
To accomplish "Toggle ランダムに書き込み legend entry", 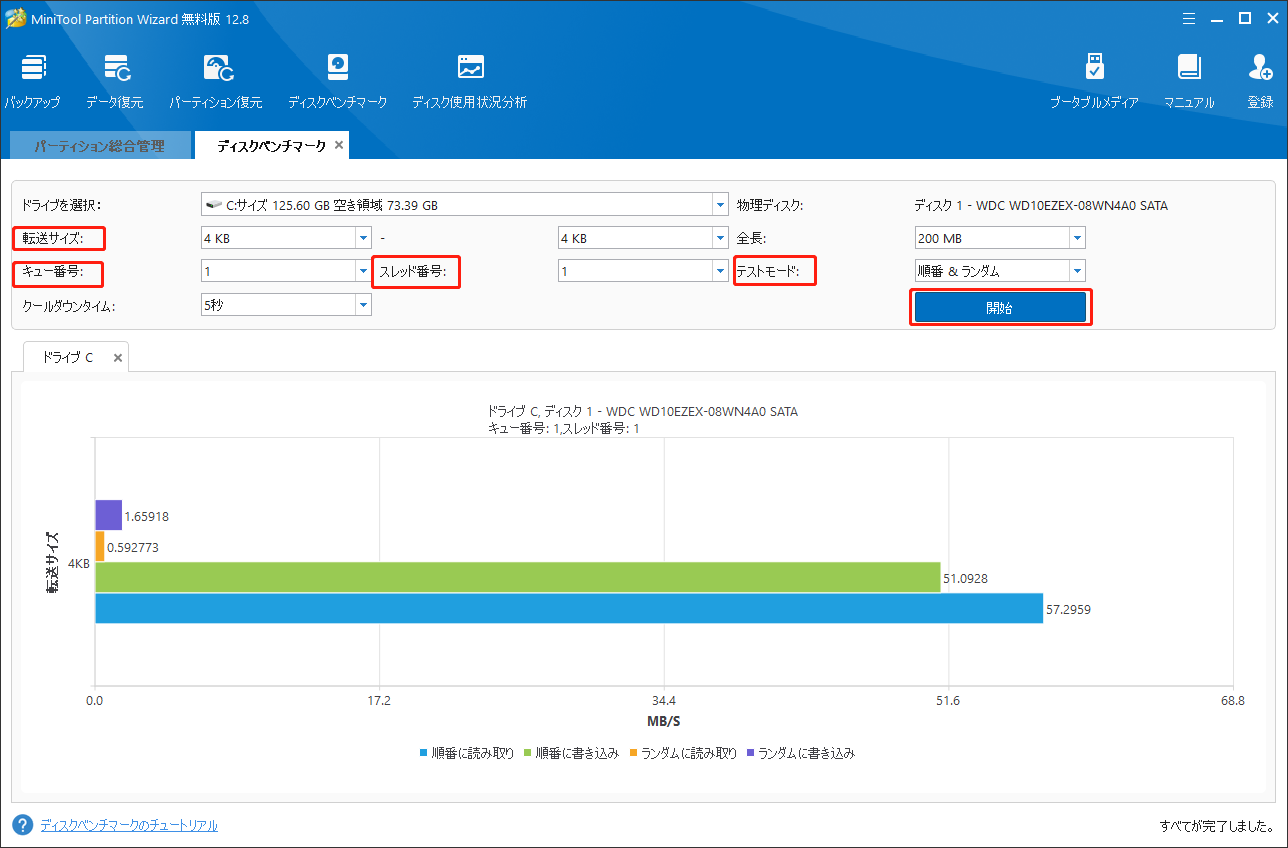I will point(801,753).
